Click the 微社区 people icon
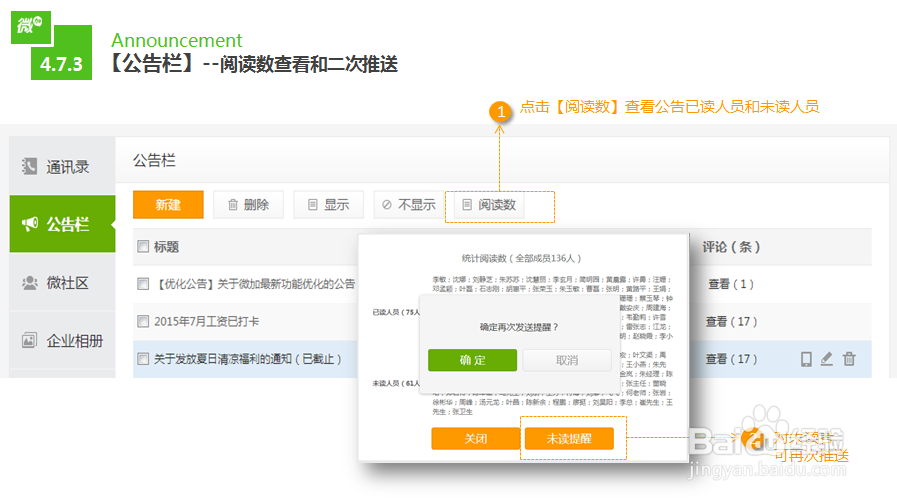 coord(30,283)
